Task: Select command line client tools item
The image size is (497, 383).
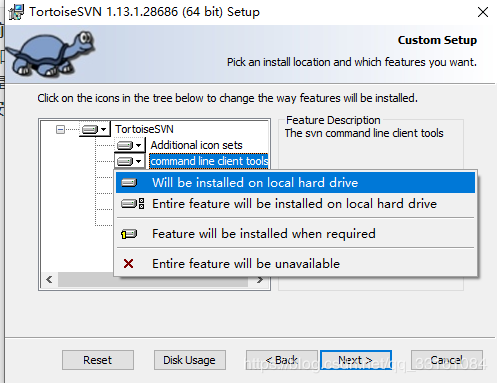Action: coord(209,161)
